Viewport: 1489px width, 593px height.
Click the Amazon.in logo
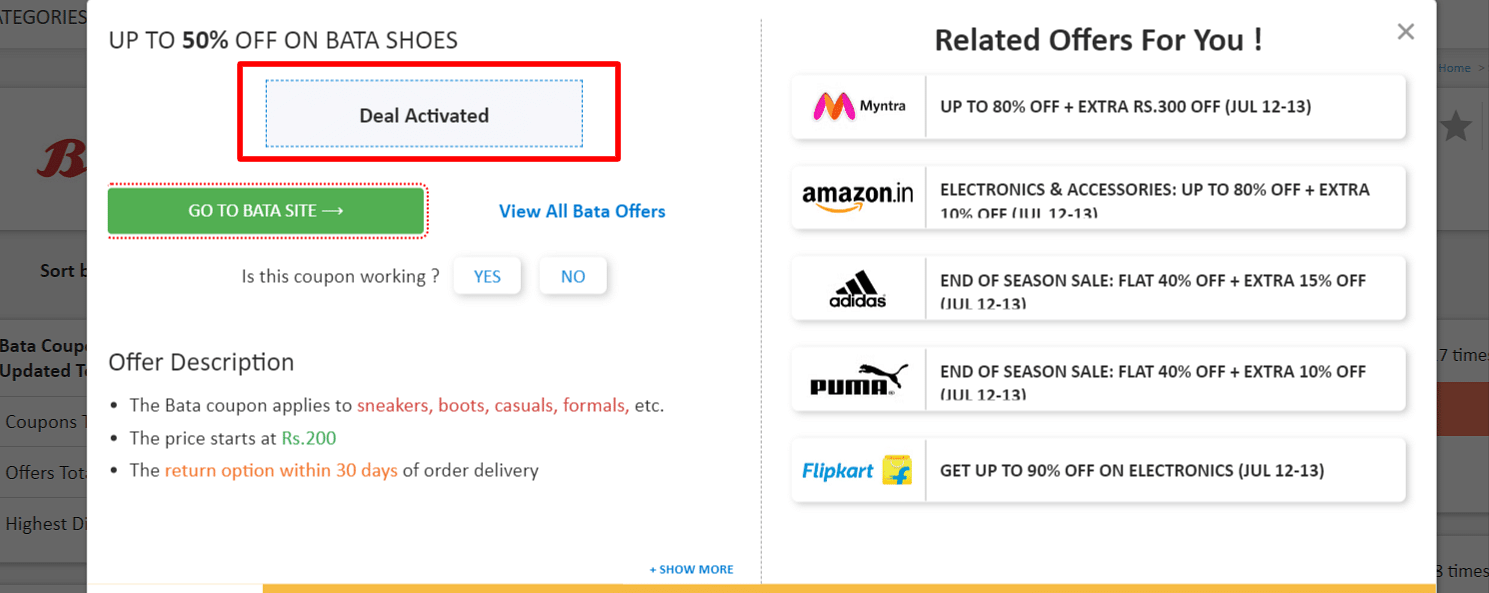tap(858, 197)
